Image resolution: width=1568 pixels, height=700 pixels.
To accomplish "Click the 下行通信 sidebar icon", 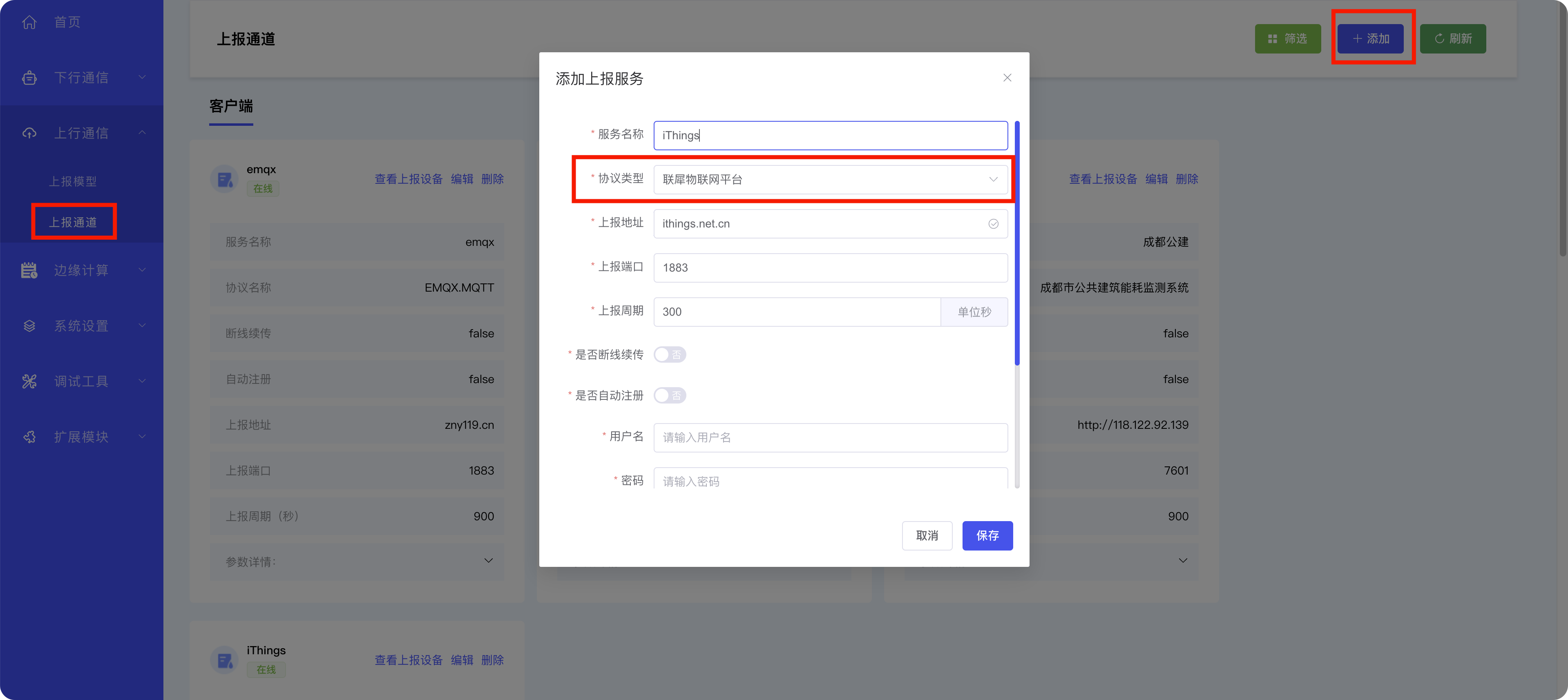I will (x=29, y=78).
